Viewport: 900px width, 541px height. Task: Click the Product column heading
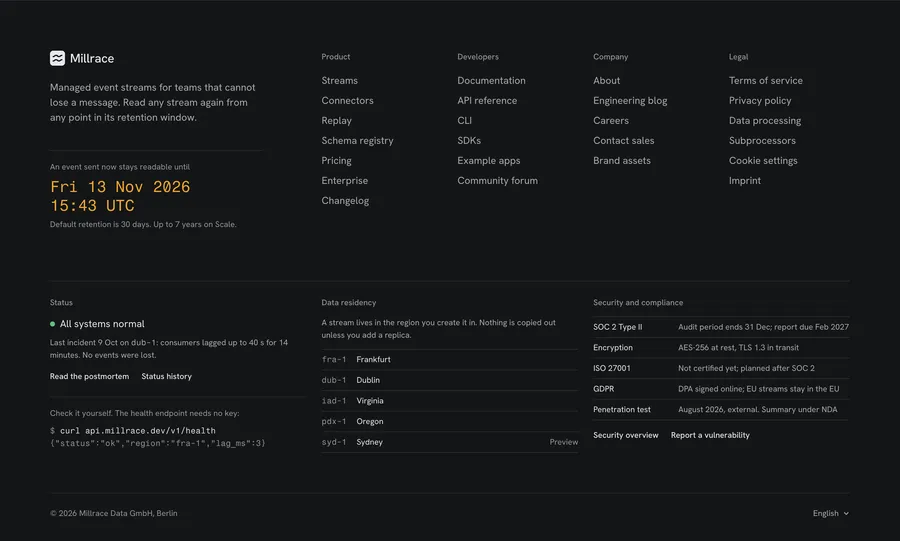point(336,57)
